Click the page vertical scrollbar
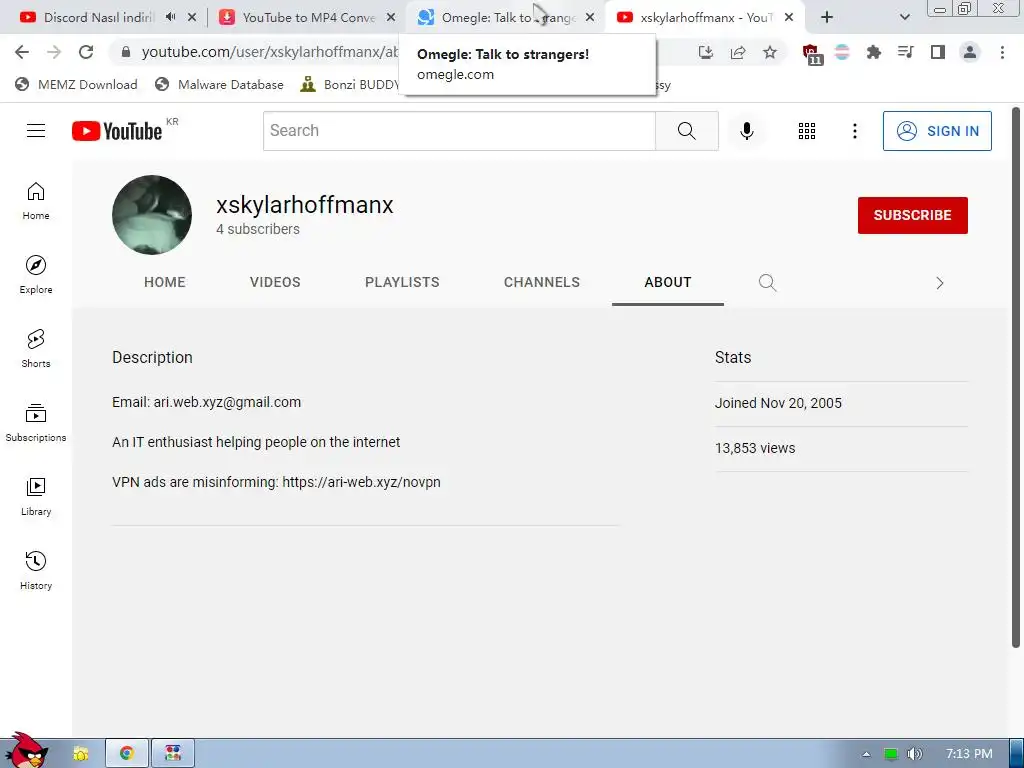This screenshot has height=768, width=1024. coord(1016,379)
